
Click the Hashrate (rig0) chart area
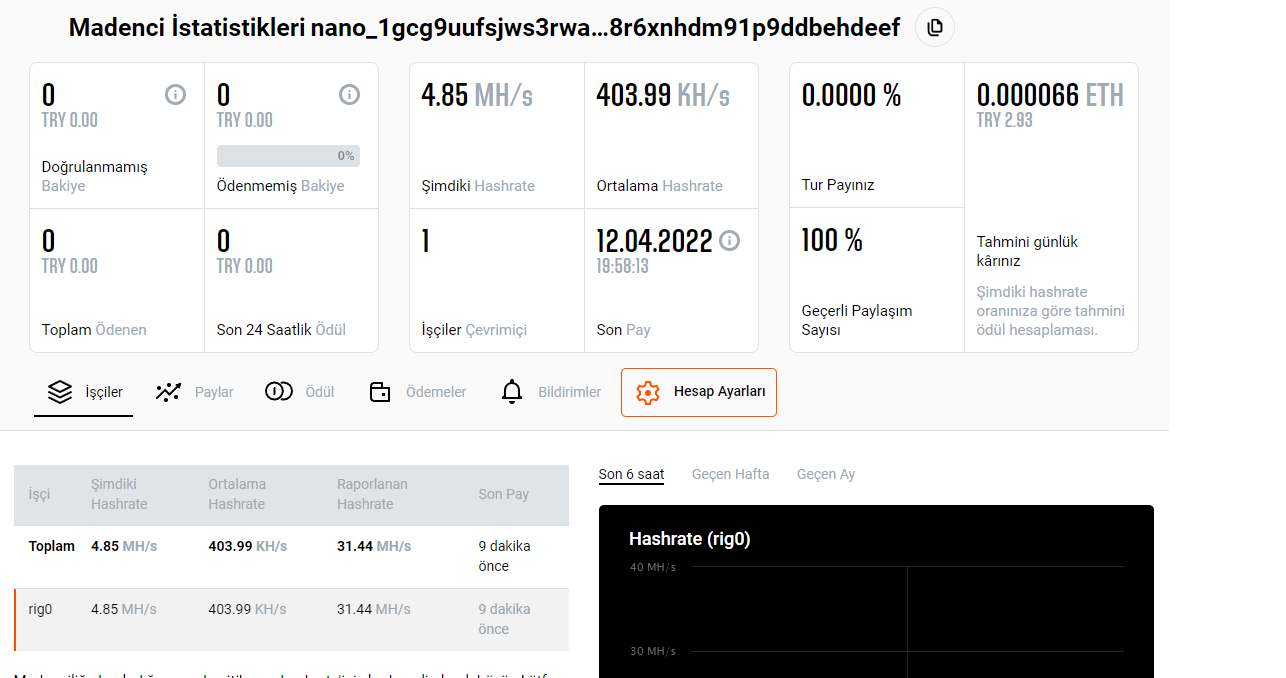click(876, 610)
